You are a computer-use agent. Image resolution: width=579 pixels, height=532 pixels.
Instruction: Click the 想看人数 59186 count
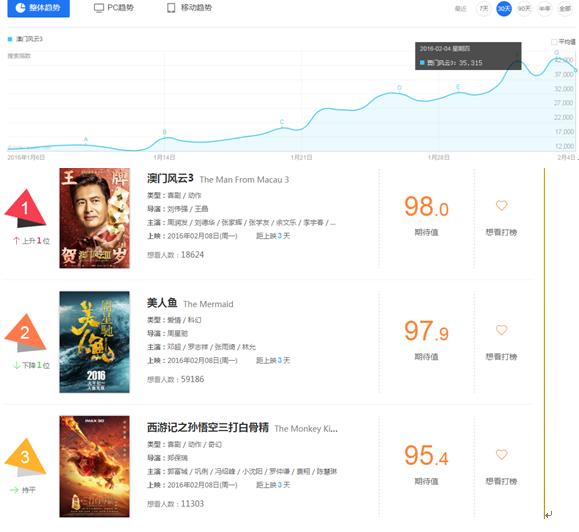(175, 379)
